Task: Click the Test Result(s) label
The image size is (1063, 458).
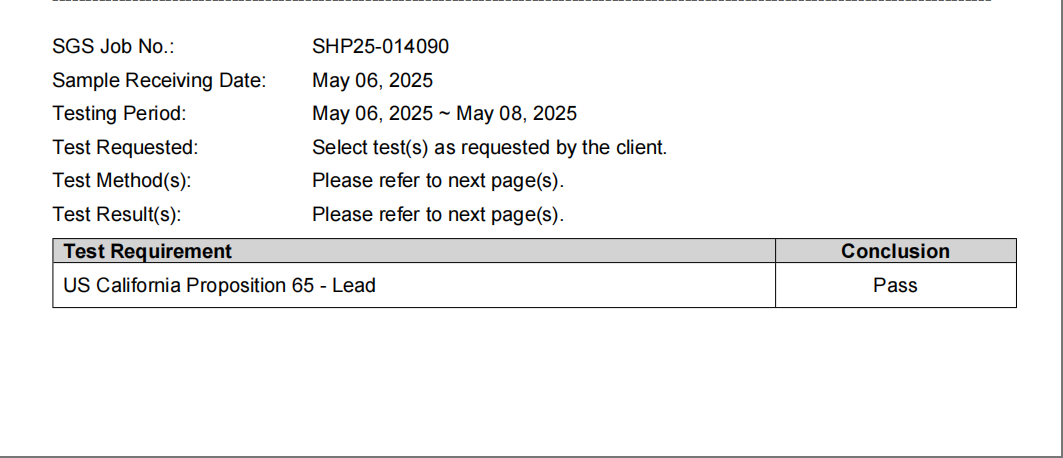Action: point(117,214)
